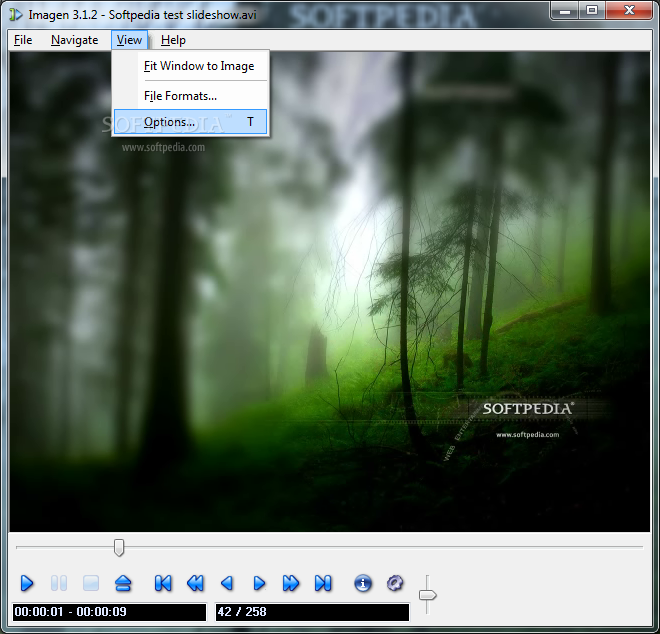Click the Pause button
Viewport: 660px width, 634px height.
[x=59, y=583]
